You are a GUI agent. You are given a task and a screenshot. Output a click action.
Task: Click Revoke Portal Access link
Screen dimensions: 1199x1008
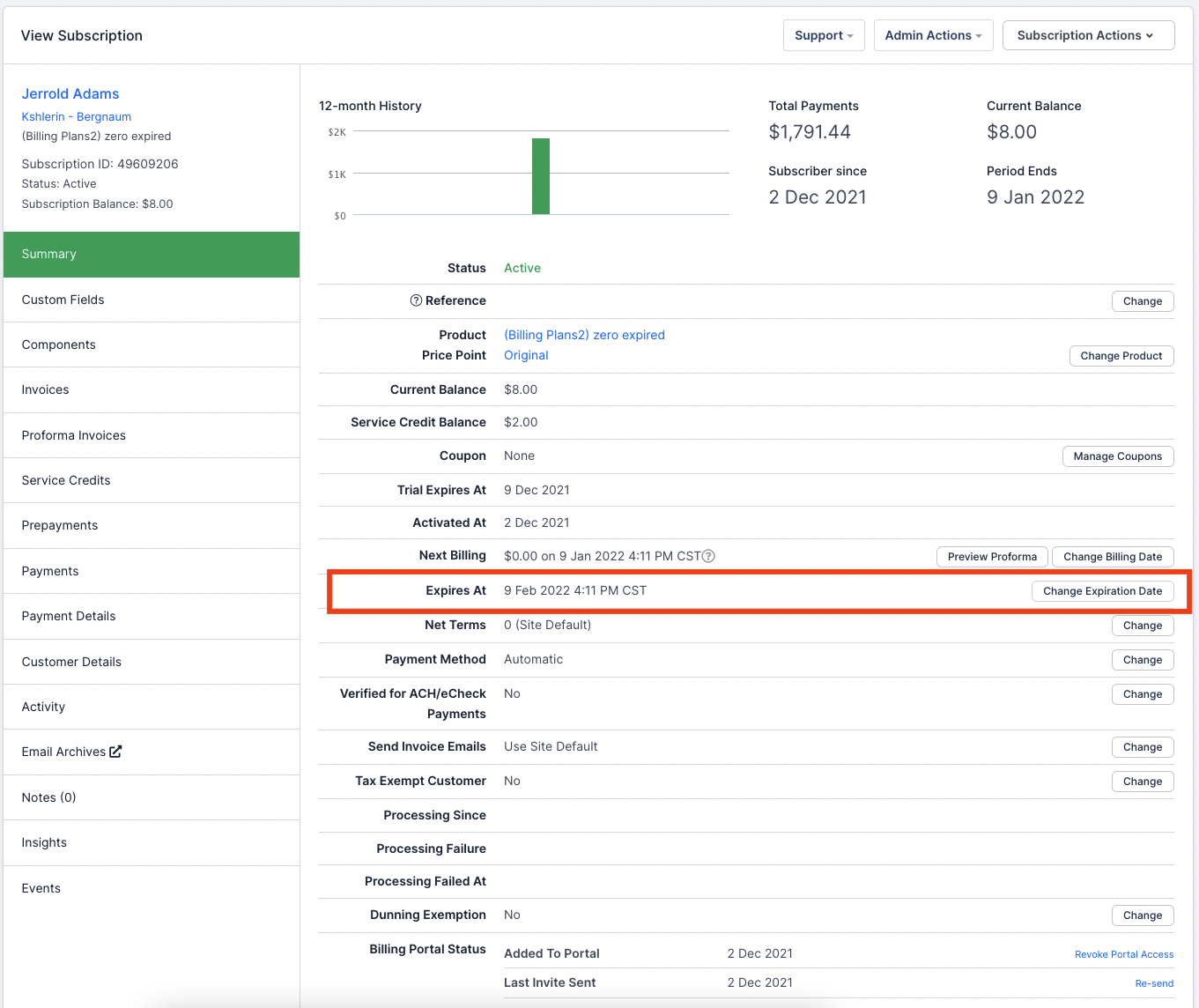point(1124,954)
